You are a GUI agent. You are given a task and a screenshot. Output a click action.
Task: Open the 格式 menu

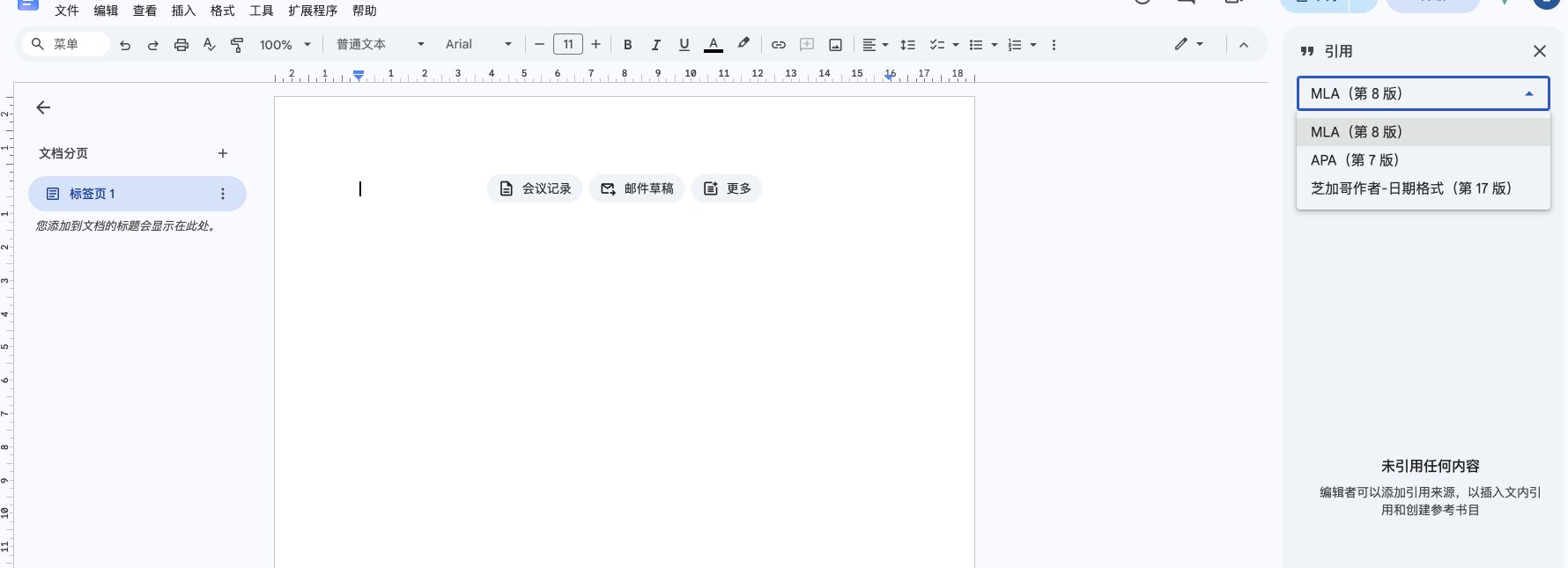(x=222, y=11)
